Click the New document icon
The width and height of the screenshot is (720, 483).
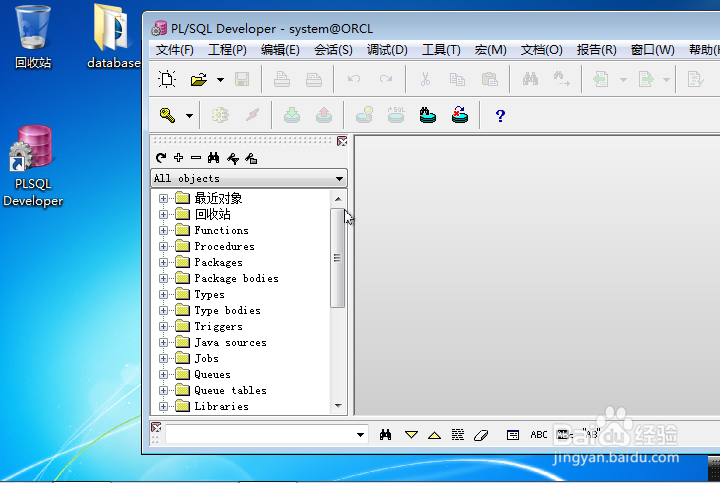pyautogui.click(x=167, y=79)
